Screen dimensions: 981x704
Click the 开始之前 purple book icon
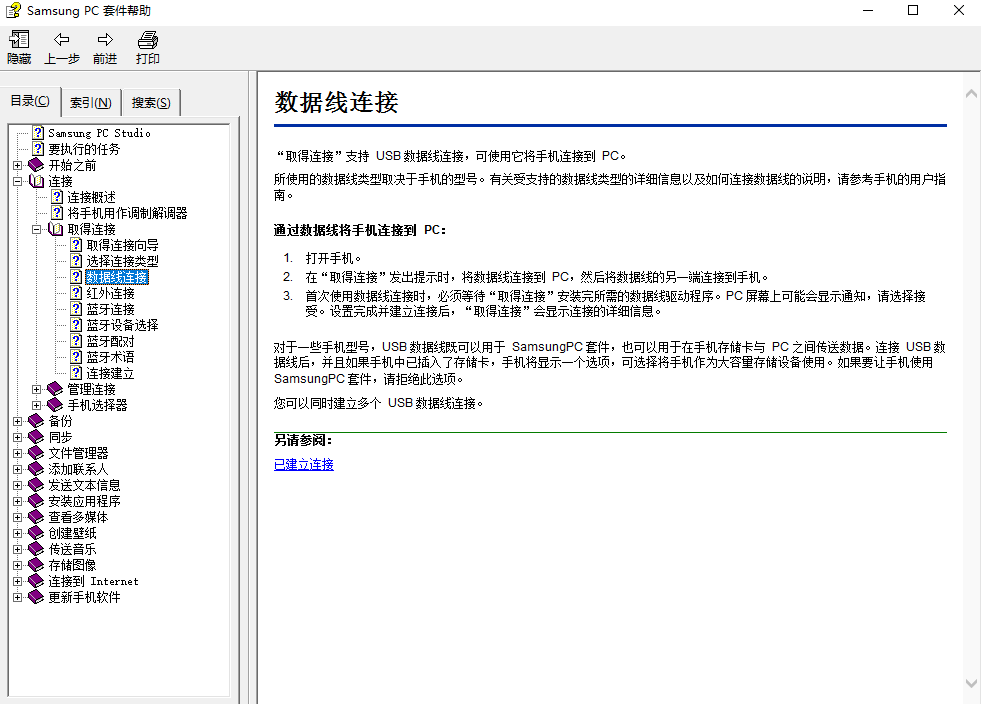[x=36, y=165]
